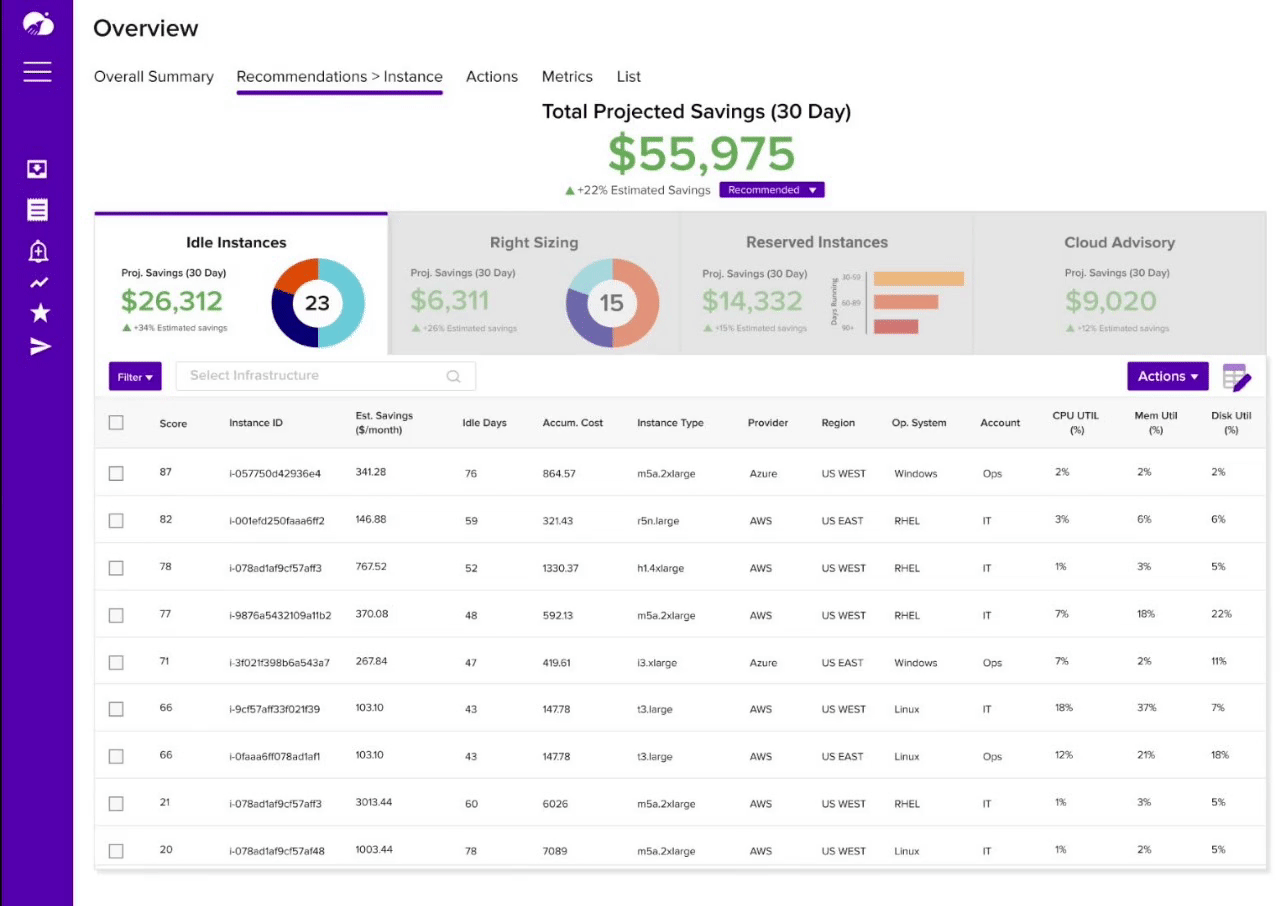
Task: Sort by Est. Savings column header
Action: (384, 423)
